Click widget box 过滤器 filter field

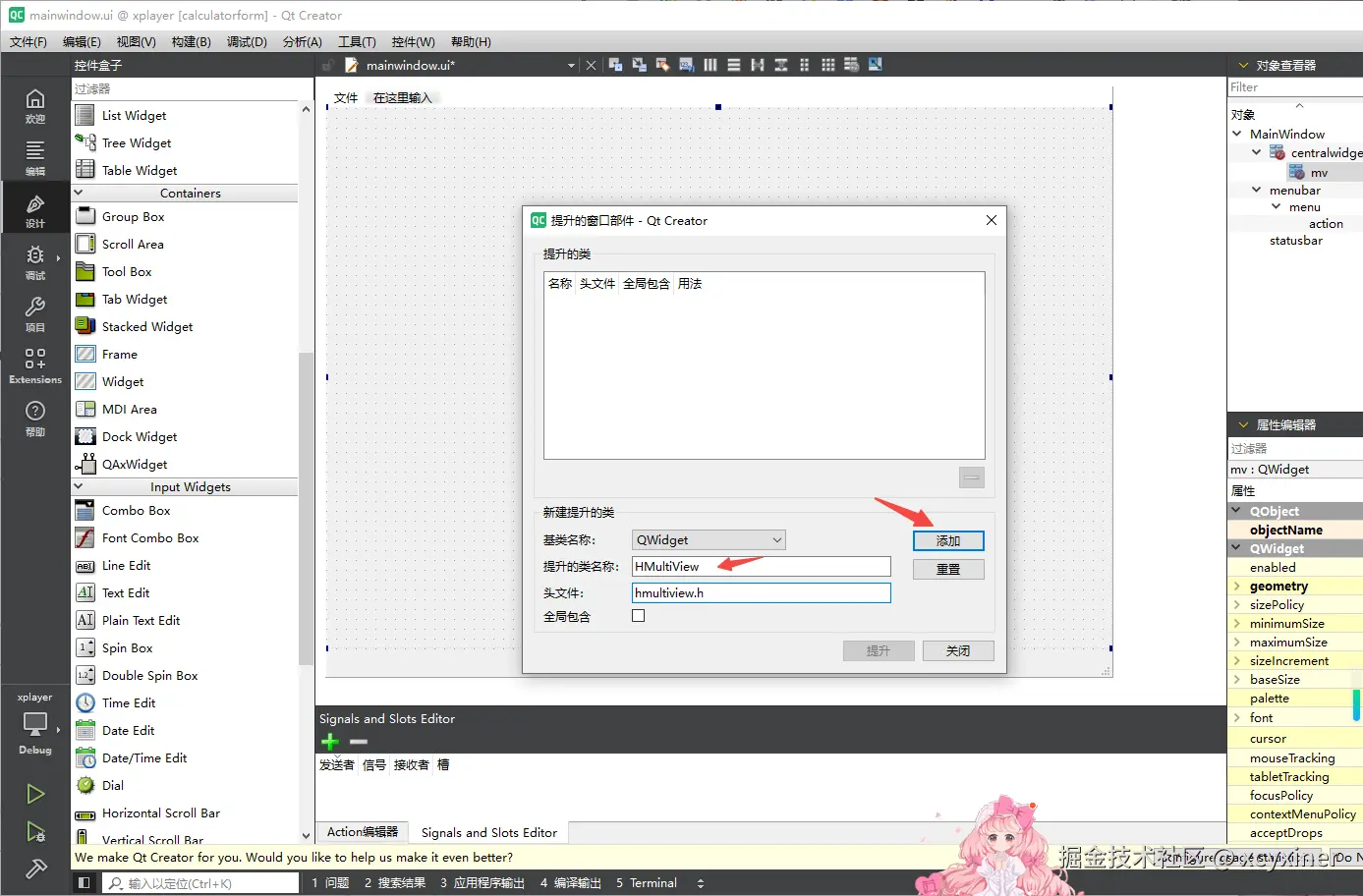coord(186,89)
